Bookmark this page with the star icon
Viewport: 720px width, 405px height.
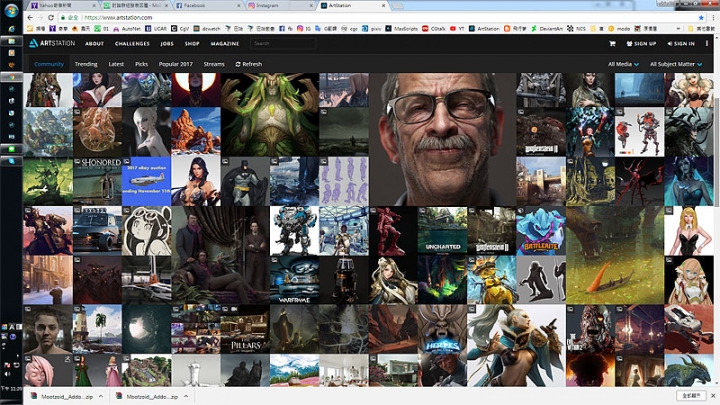(x=701, y=17)
